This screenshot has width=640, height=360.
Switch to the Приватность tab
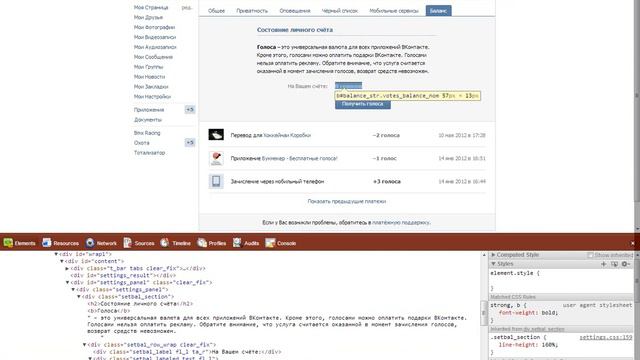tap(252, 11)
